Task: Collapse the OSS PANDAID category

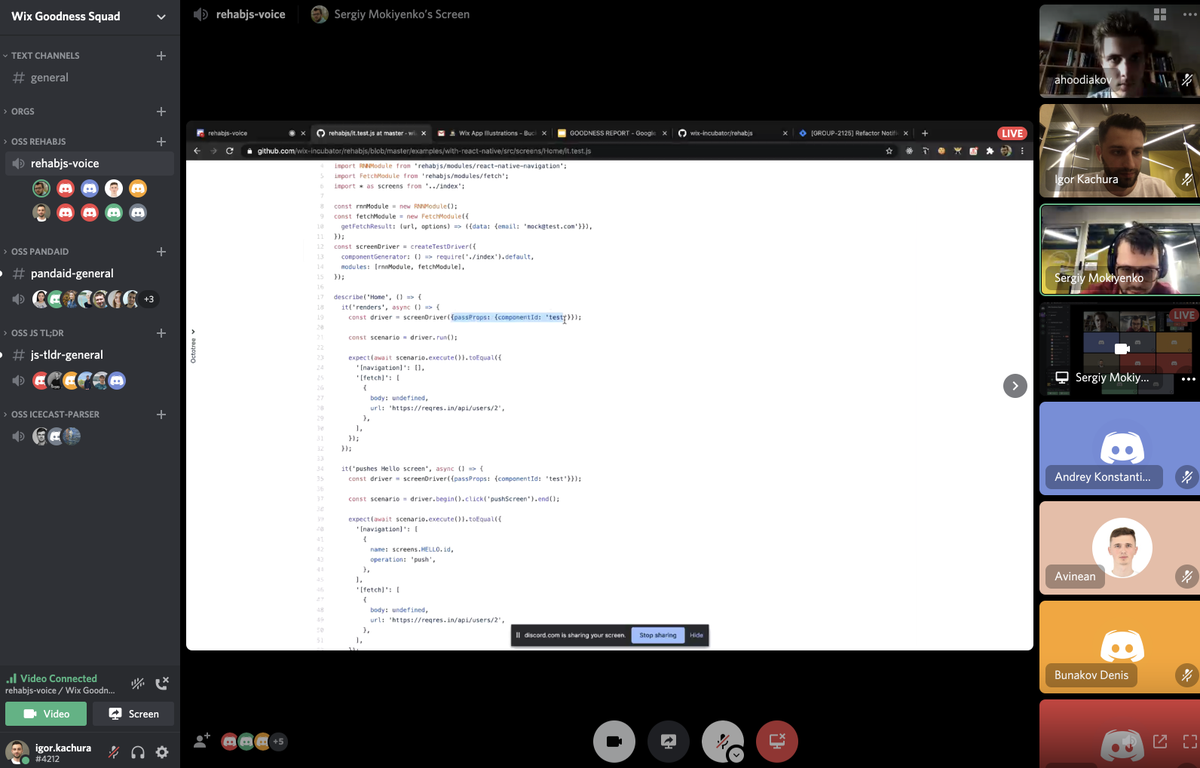Action: (40, 251)
